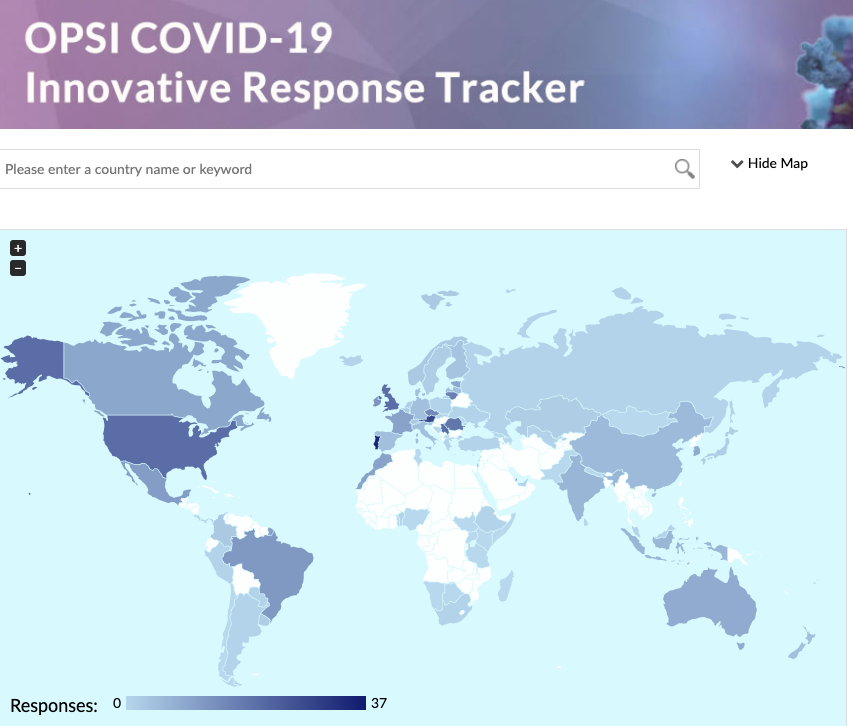Select Morocco on the world map

[x=381, y=466]
